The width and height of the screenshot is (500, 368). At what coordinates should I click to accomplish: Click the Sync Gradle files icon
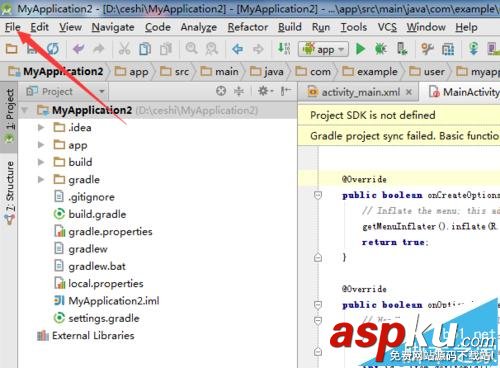(473, 49)
